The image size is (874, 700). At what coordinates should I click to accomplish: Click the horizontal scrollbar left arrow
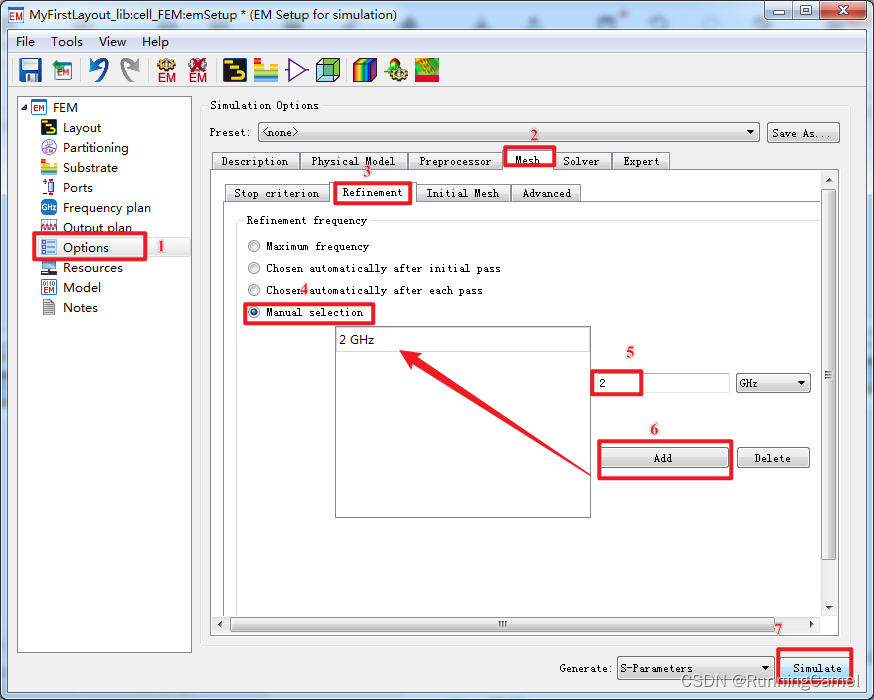click(220, 624)
